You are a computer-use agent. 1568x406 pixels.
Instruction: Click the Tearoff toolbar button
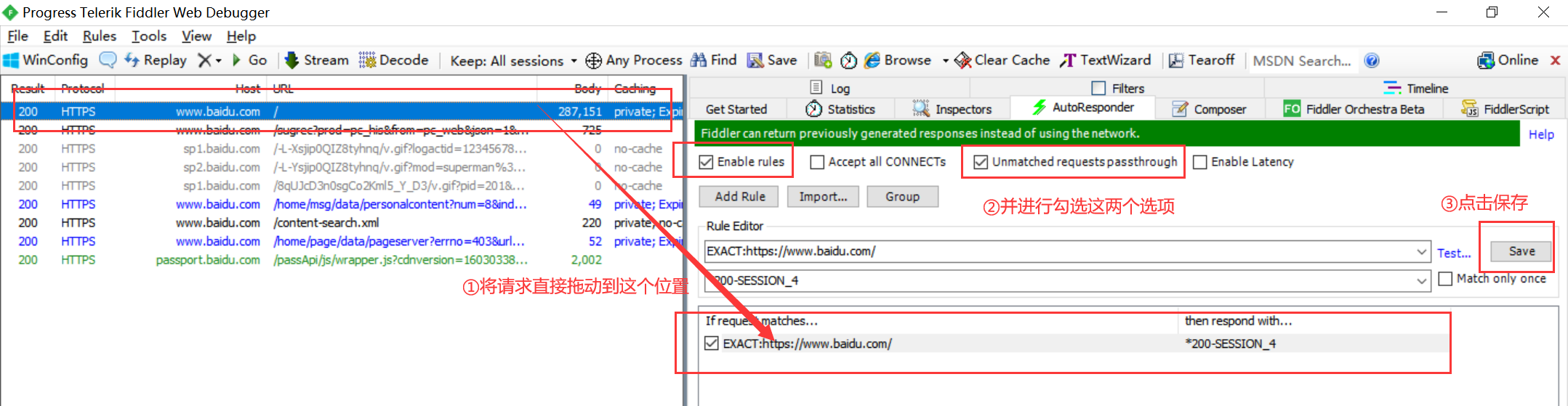(1202, 60)
